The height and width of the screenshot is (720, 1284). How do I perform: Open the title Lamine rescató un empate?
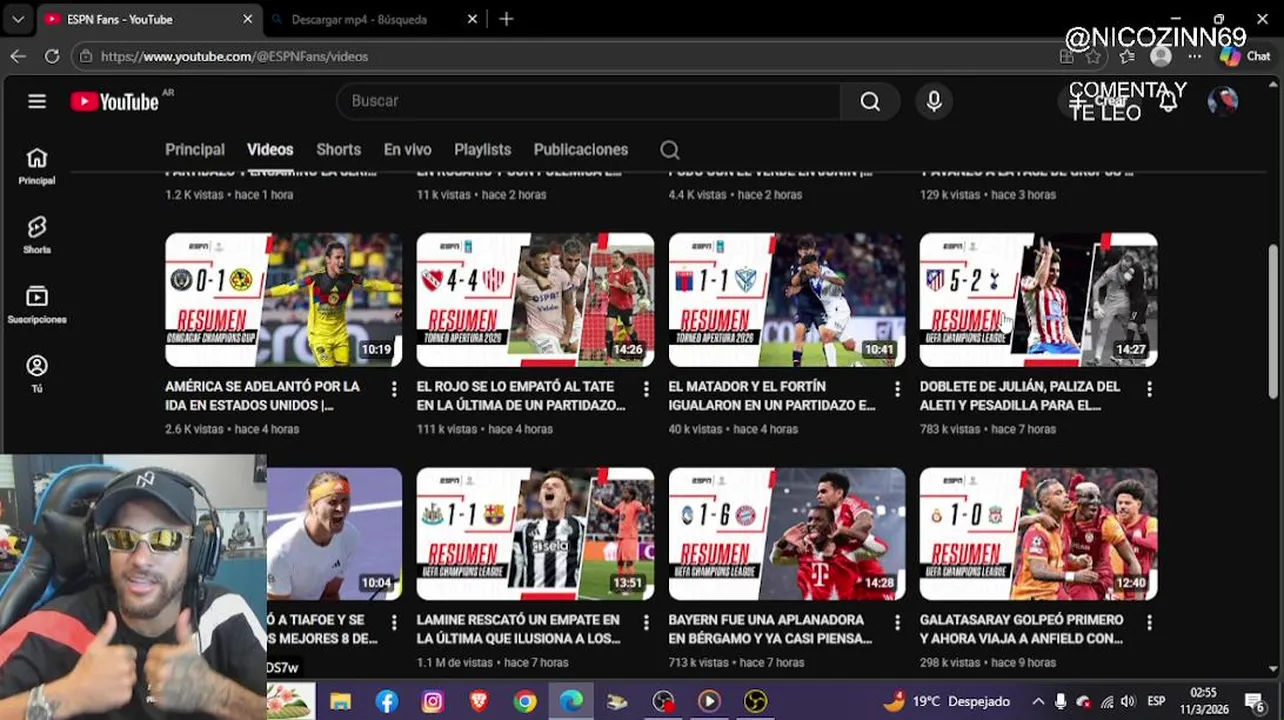click(518, 629)
